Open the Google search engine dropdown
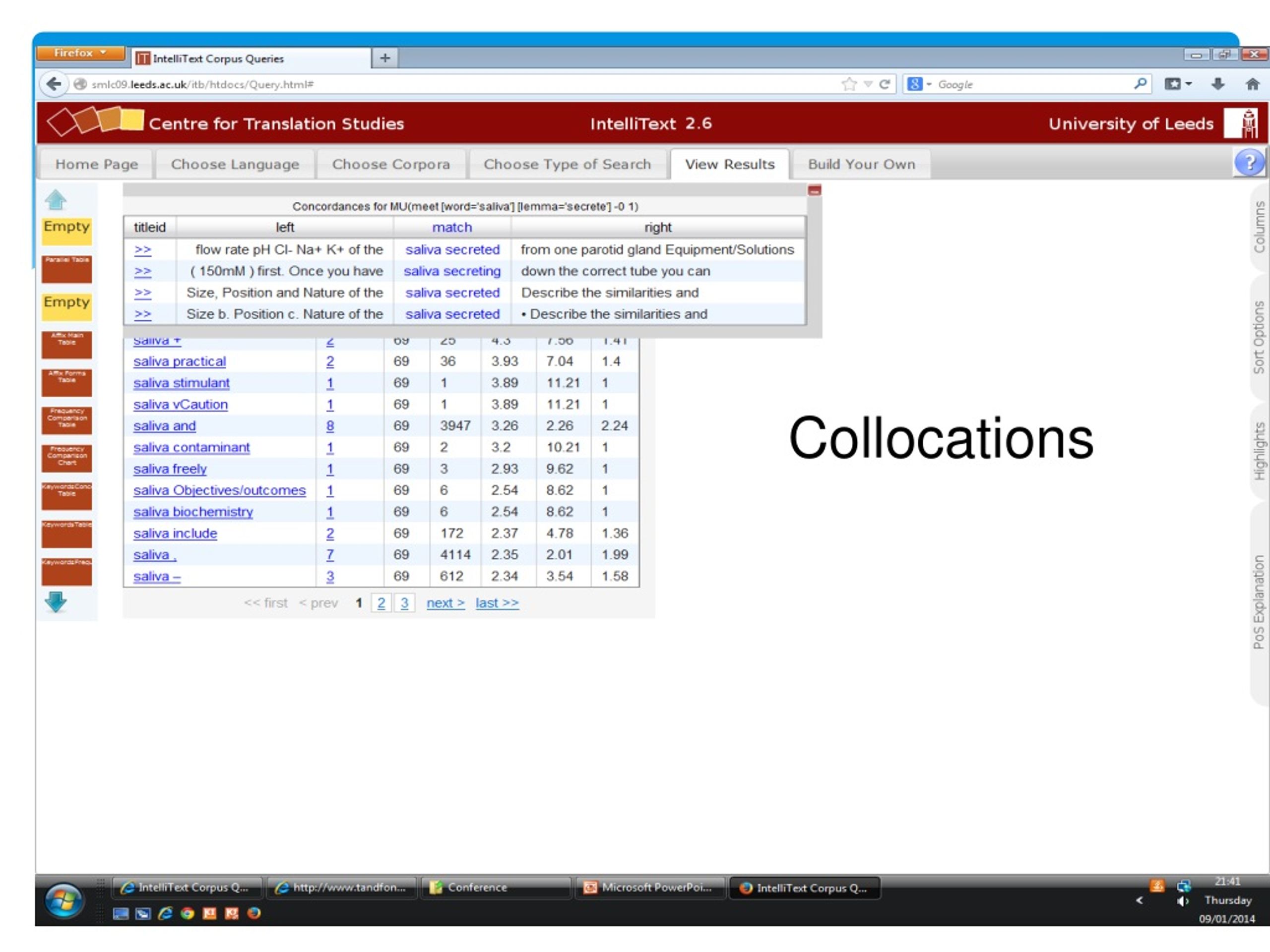Viewport: 1270px width, 952px height. coord(919,84)
